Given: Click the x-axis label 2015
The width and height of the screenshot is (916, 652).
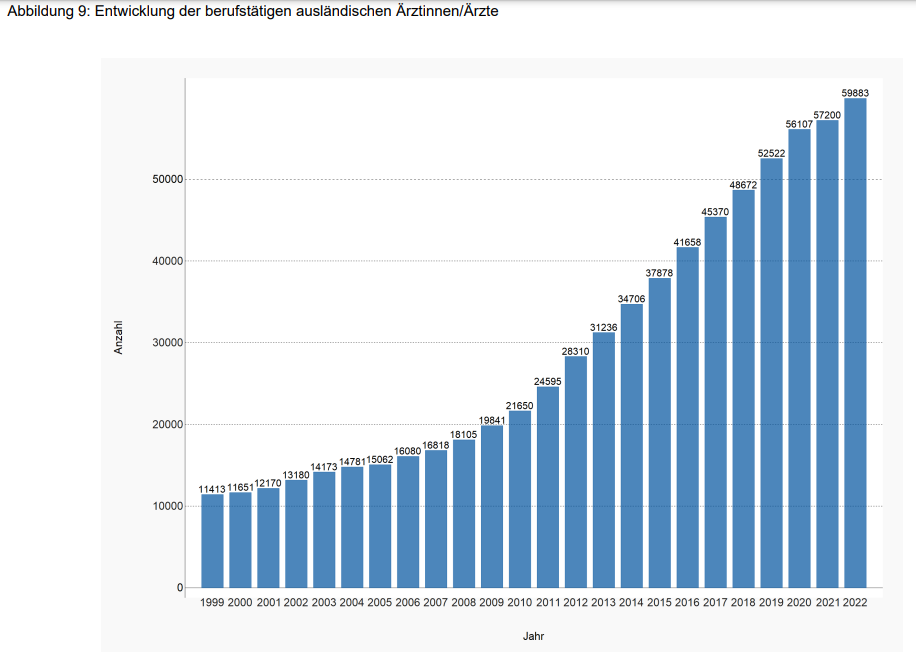Looking at the screenshot, I should (x=659, y=602).
